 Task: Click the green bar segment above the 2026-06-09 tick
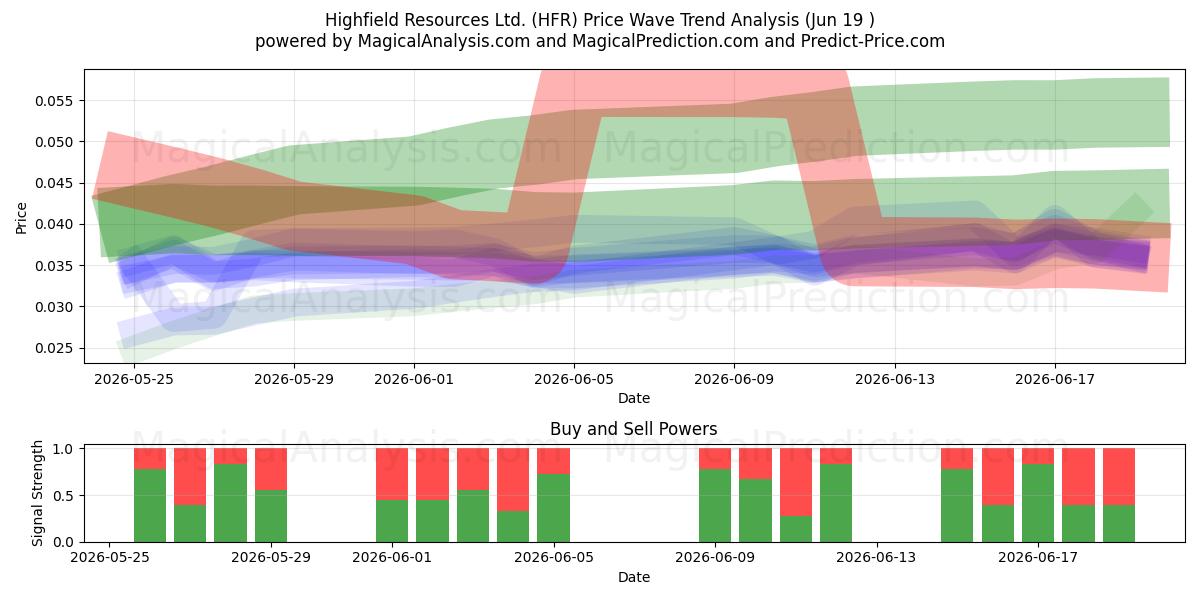point(715,505)
